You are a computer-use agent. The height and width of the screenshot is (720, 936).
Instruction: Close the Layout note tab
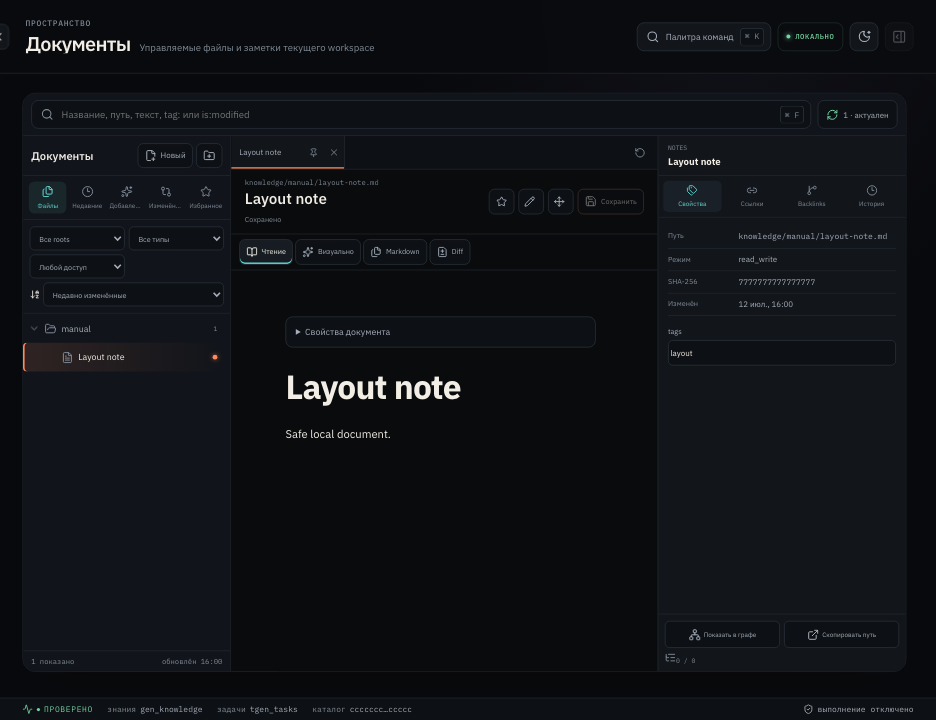(x=334, y=152)
